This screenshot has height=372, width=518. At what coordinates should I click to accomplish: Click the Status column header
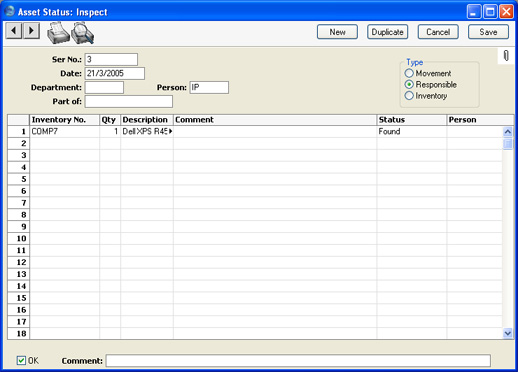click(x=411, y=120)
